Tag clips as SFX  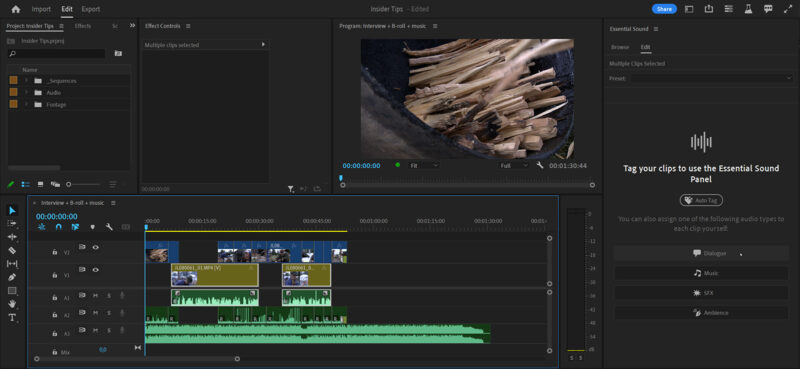(x=702, y=293)
